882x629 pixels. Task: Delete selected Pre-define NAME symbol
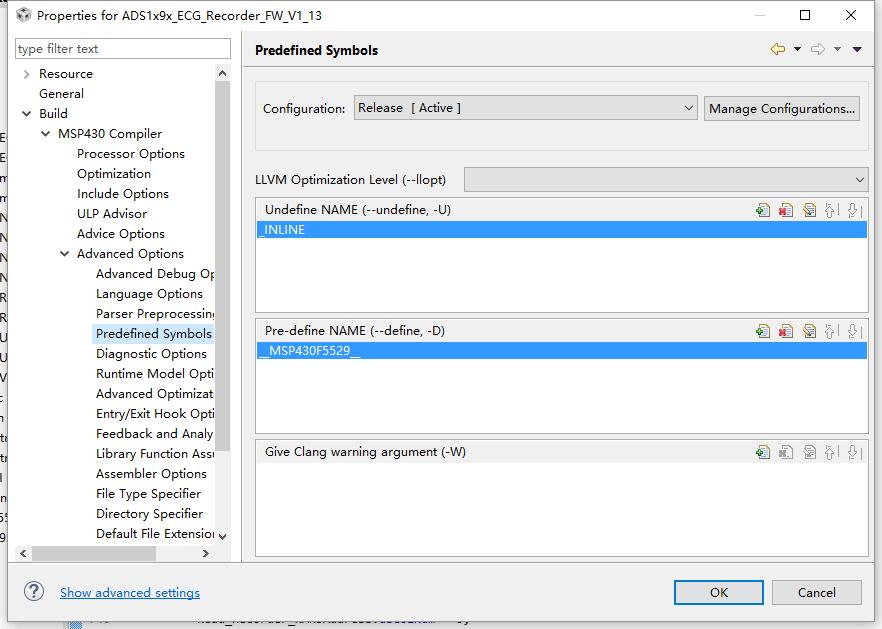pyautogui.click(x=786, y=331)
